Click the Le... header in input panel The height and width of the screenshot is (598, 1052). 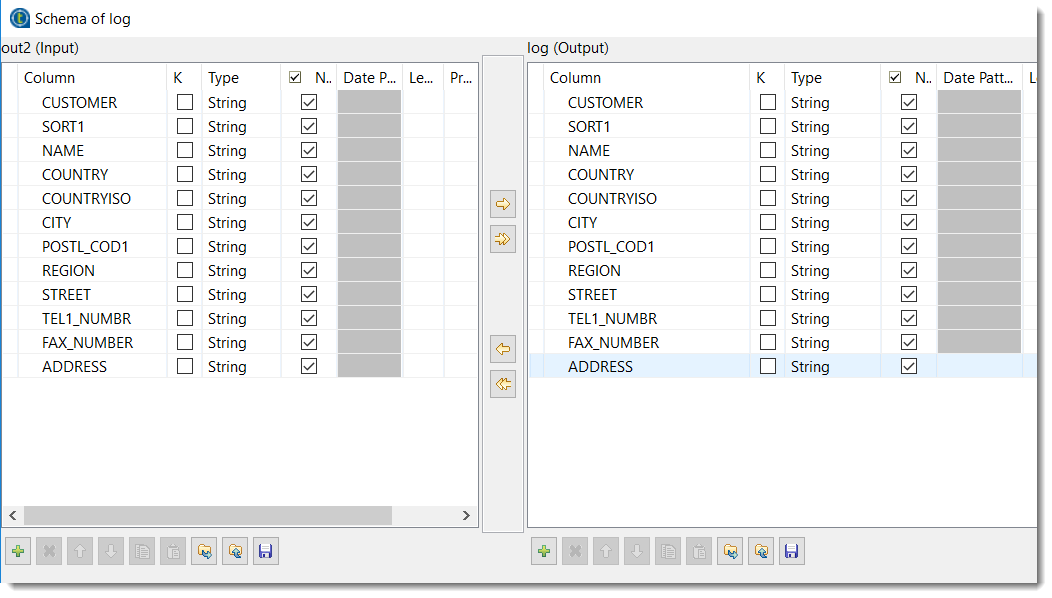coord(423,77)
